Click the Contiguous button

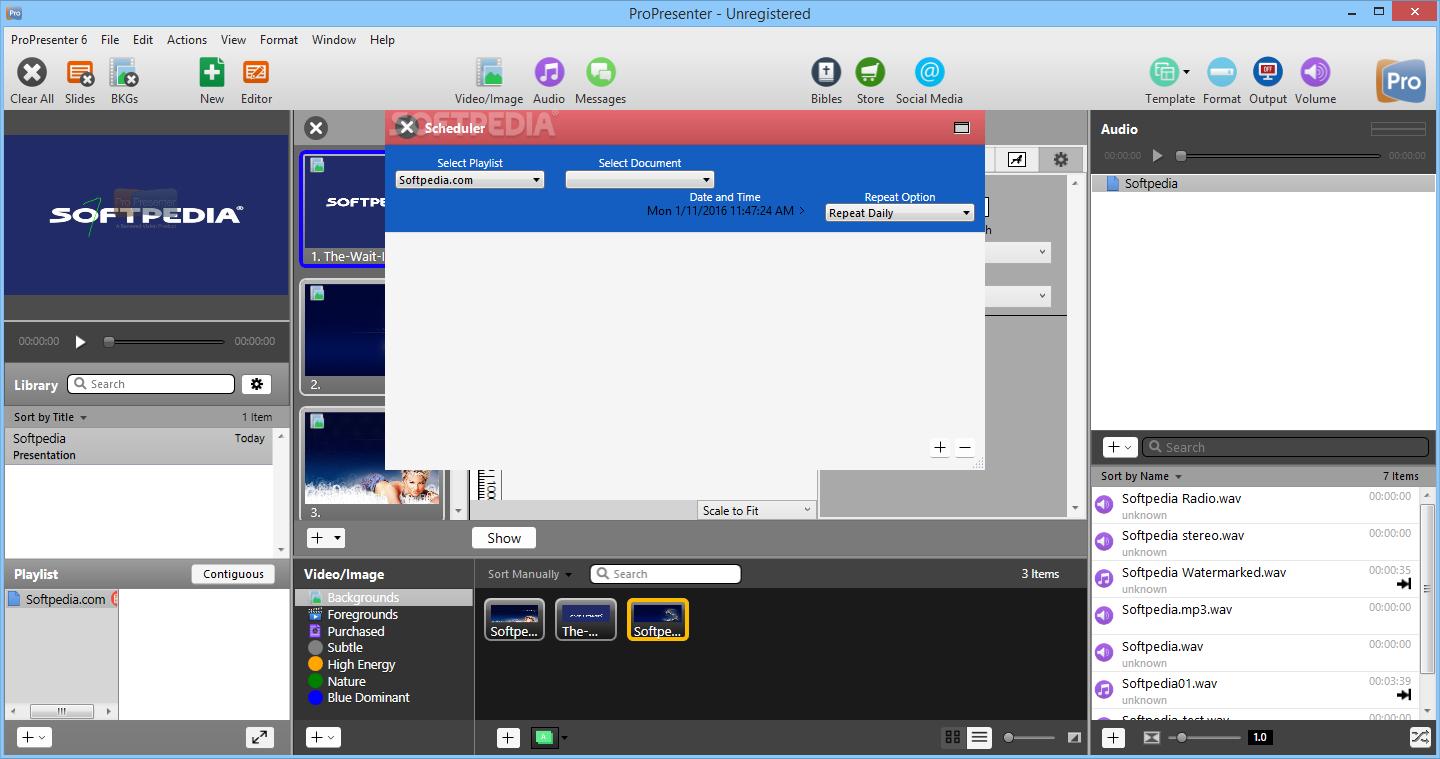[x=234, y=574]
